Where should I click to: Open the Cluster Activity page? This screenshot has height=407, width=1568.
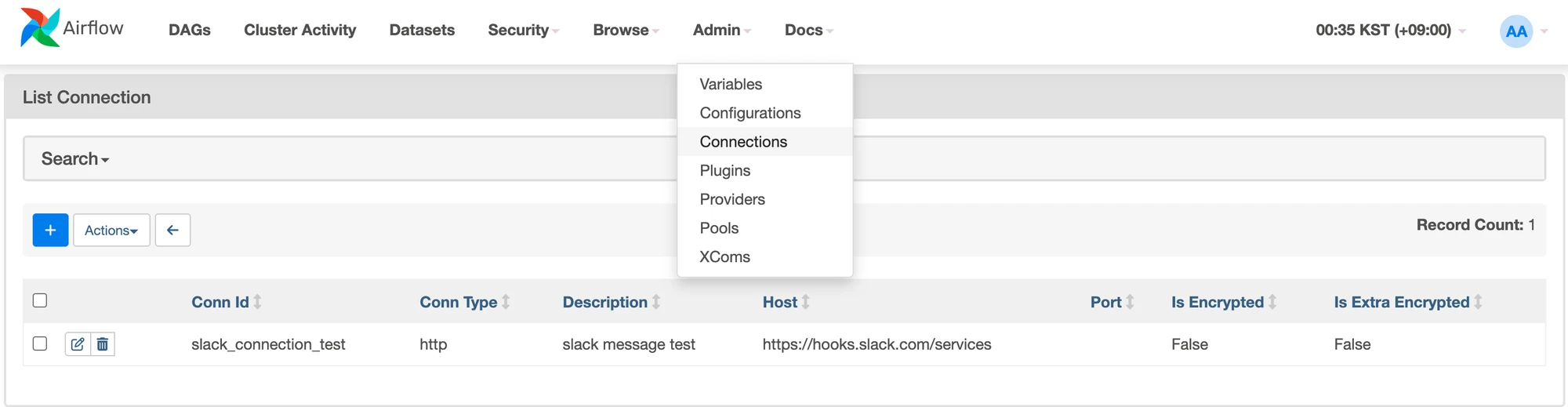pyautogui.click(x=299, y=30)
